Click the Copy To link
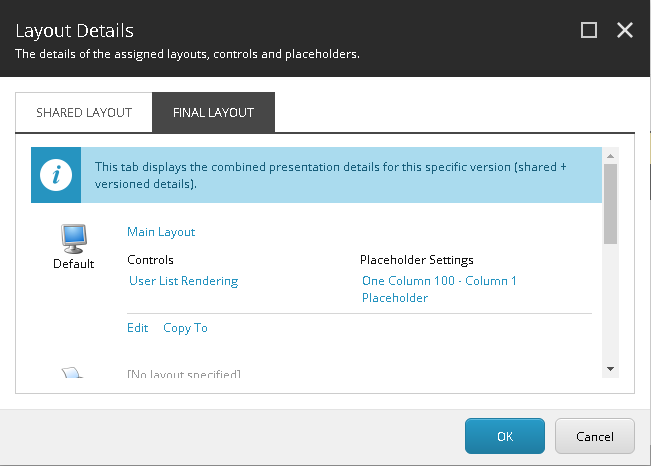Screen dimensions: 651x466 185,328
